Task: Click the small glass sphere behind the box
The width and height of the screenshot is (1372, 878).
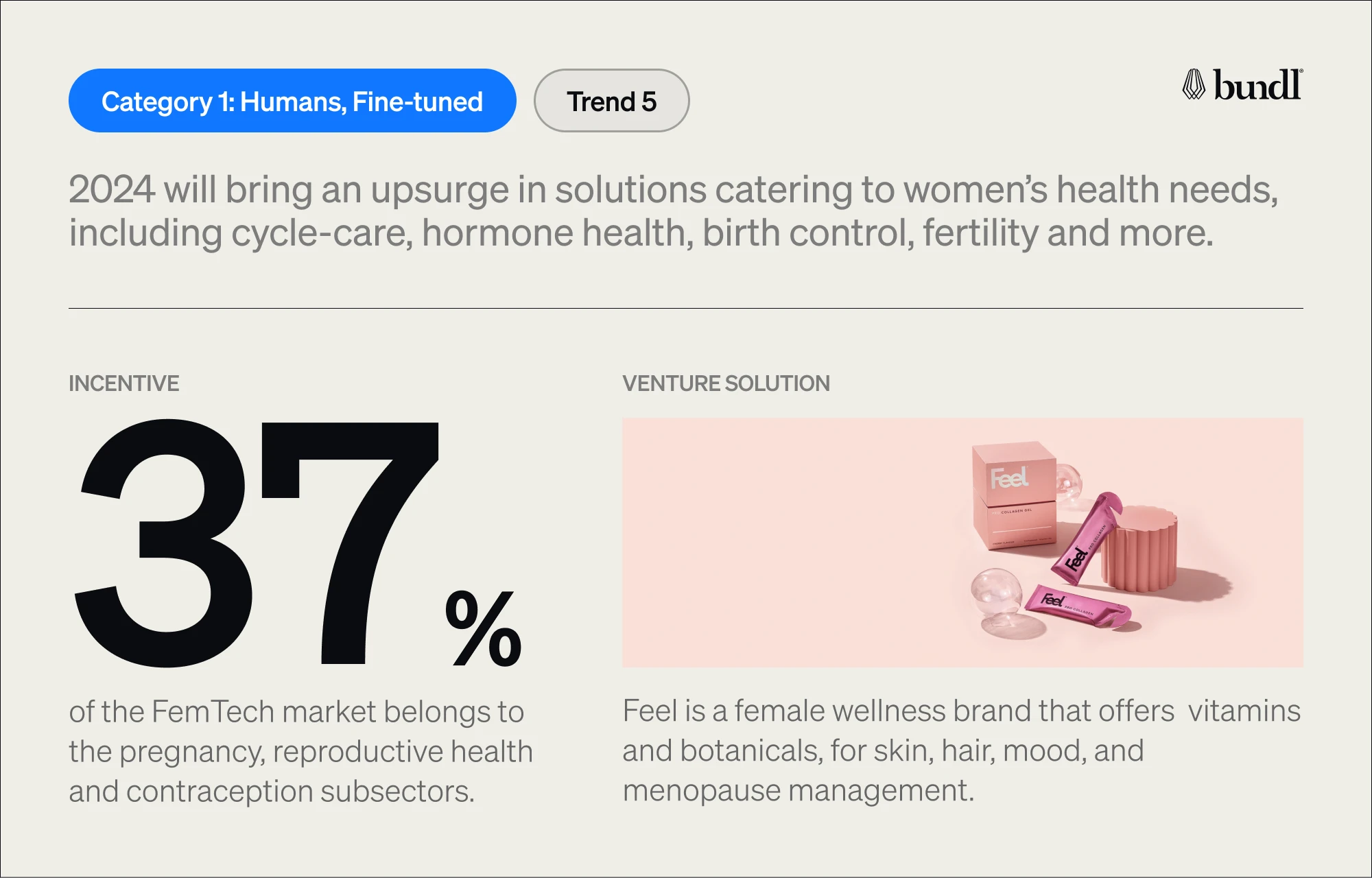Action: (x=1069, y=484)
